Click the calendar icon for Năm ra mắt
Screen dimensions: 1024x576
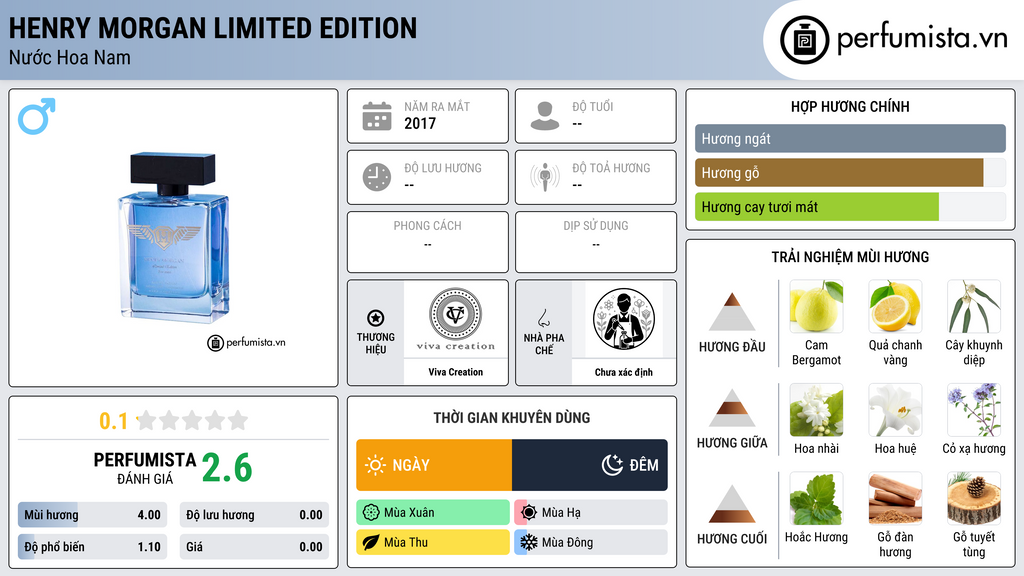tap(377, 116)
